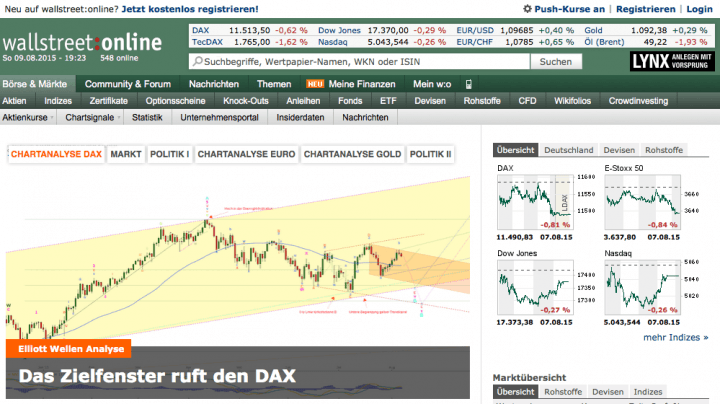Viewport: 720px width, 404px height.
Task: Click the EUR/USD ticker link
Action: [x=475, y=30]
